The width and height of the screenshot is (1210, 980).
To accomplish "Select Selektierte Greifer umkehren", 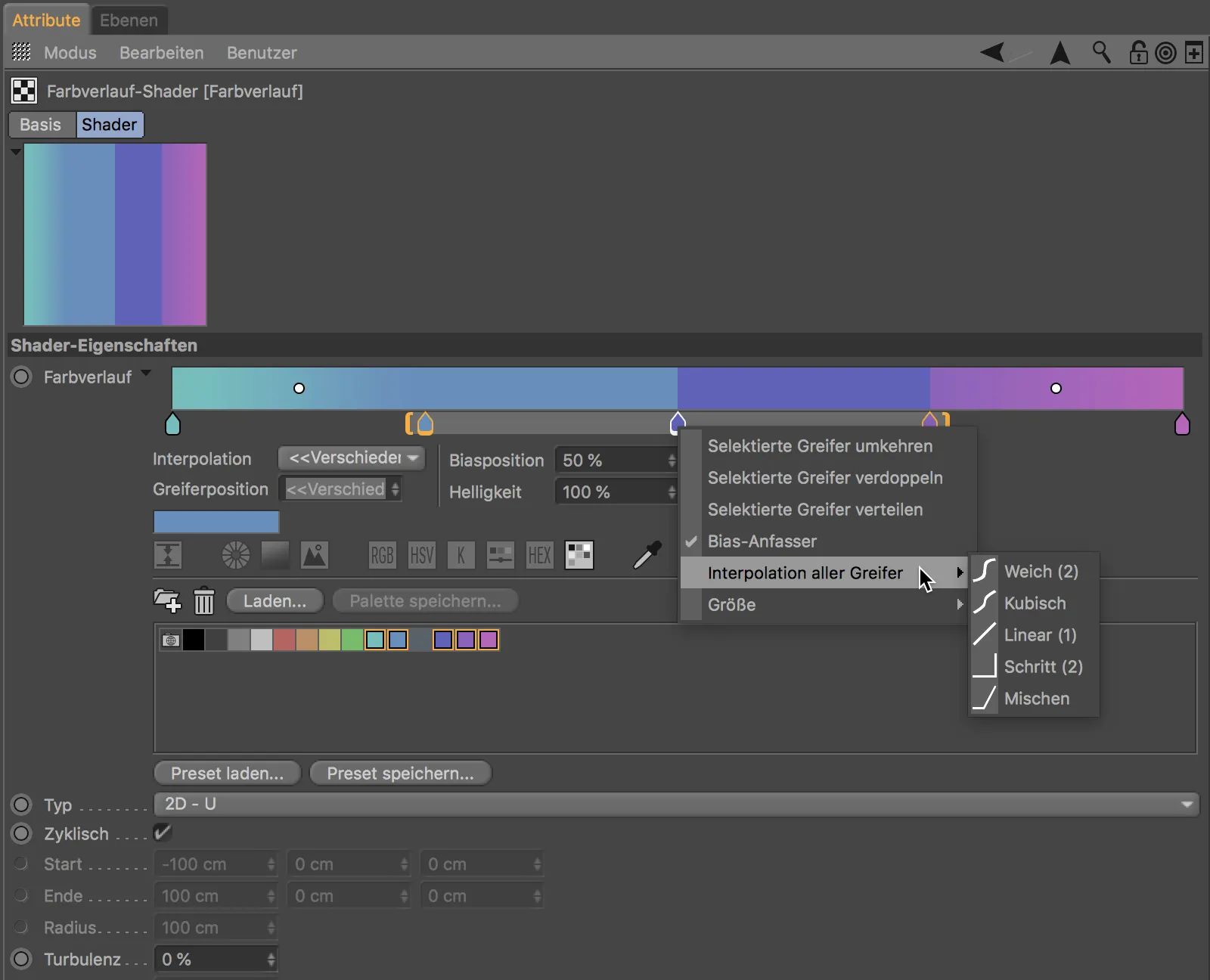I will click(829, 445).
